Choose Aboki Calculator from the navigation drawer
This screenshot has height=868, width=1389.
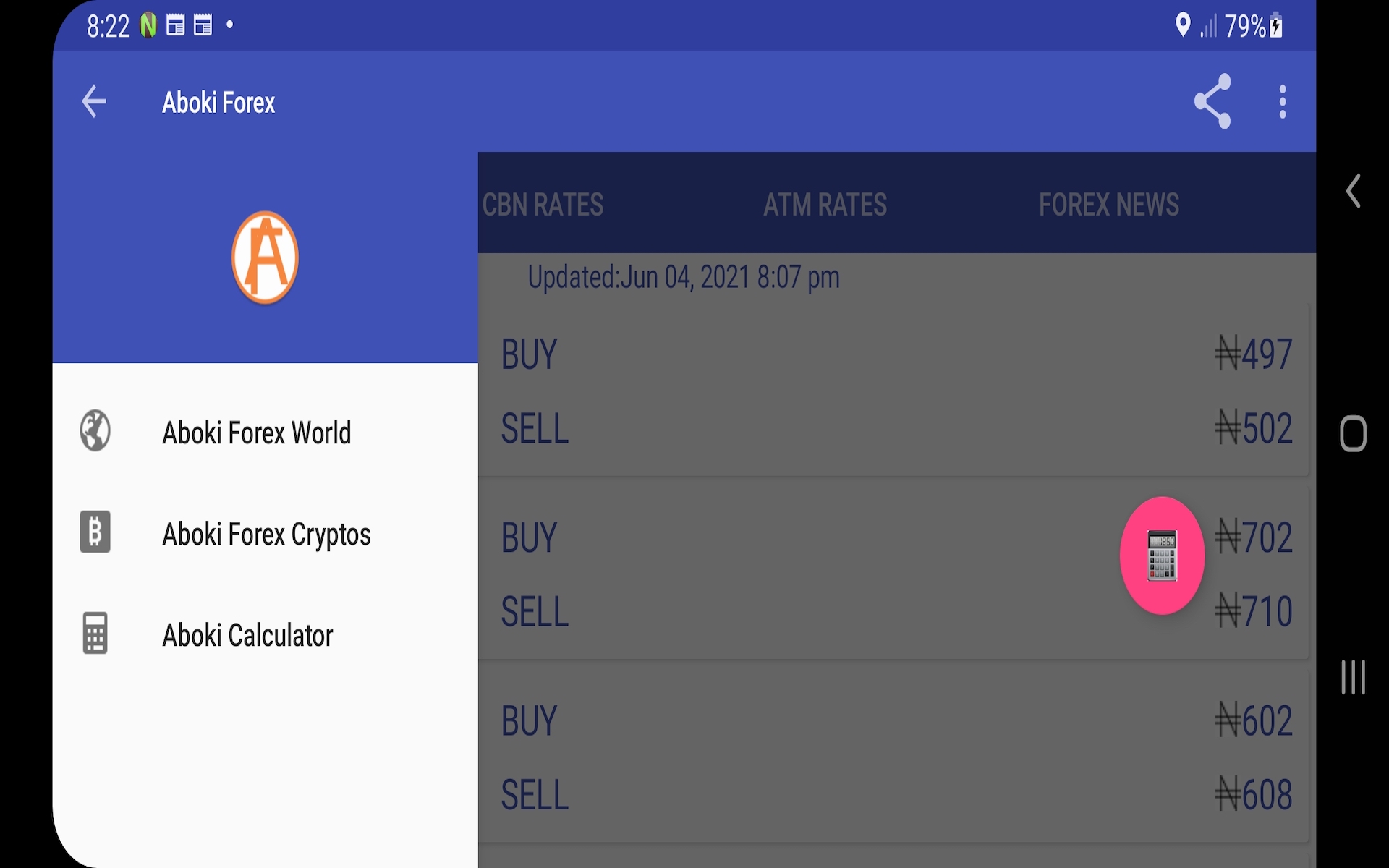[247, 634]
